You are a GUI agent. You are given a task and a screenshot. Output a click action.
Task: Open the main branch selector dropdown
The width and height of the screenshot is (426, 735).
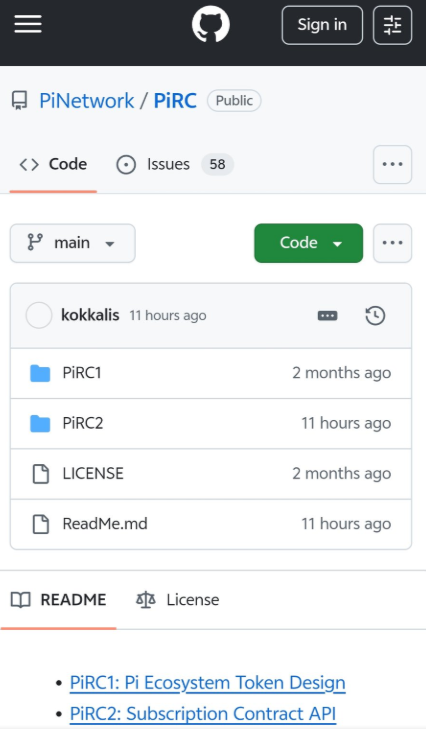(x=73, y=243)
